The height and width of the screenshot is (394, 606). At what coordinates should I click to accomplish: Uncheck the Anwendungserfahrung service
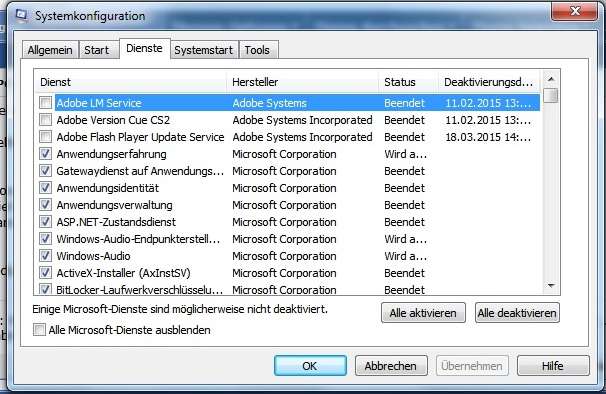(46, 154)
